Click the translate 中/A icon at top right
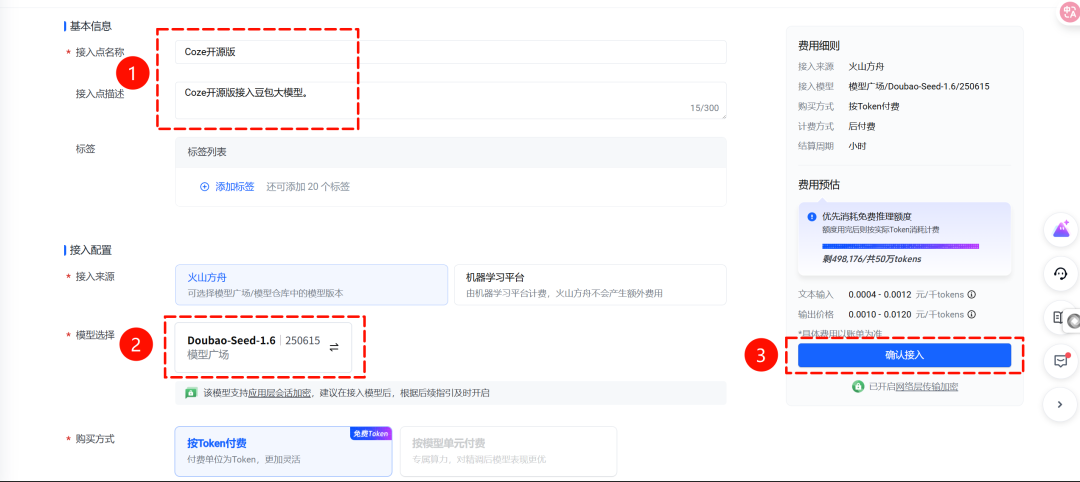Image resolution: width=1080 pixels, height=482 pixels. coord(1069,13)
